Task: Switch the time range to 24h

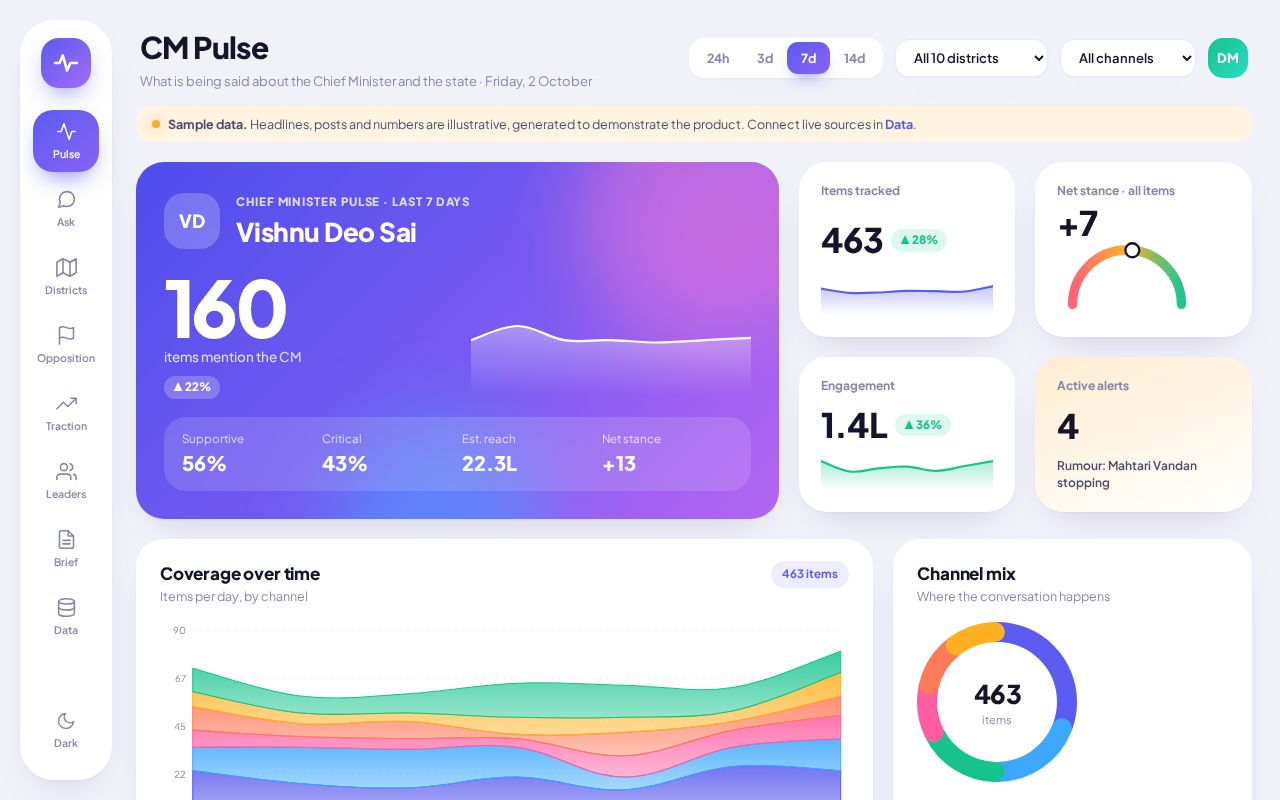Action: [718, 58]
